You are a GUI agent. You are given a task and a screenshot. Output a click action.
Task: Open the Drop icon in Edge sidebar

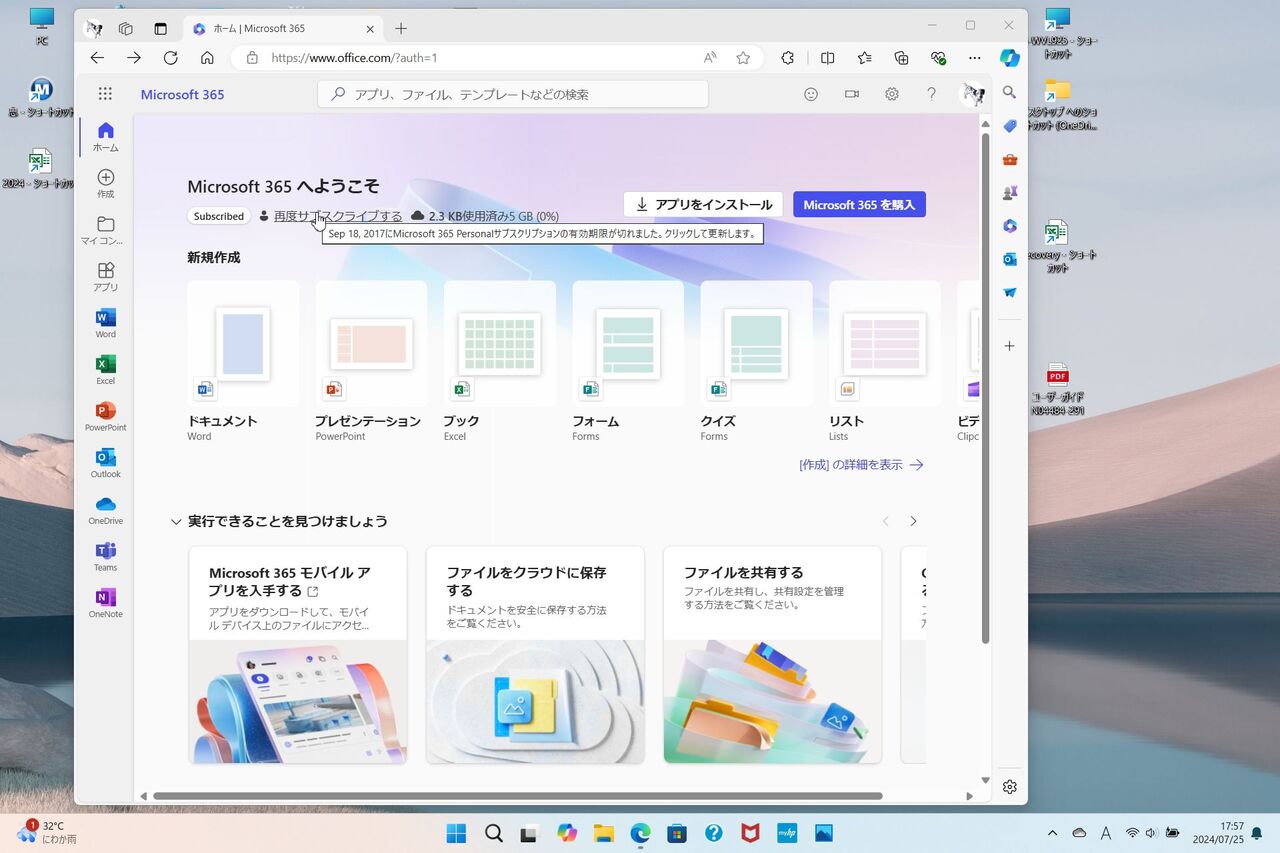click(1010, 293)
